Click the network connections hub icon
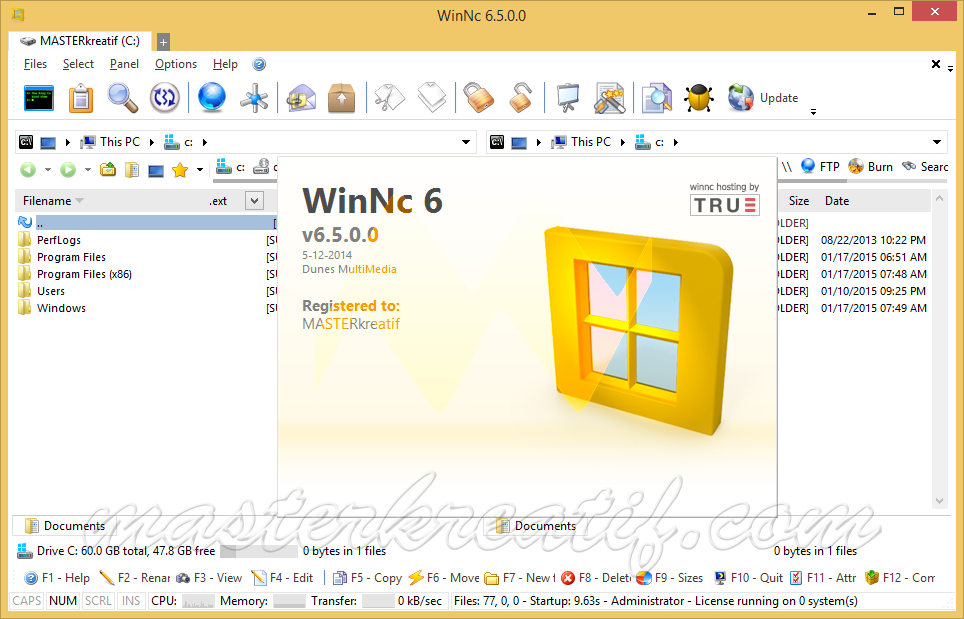 [254, 98]
